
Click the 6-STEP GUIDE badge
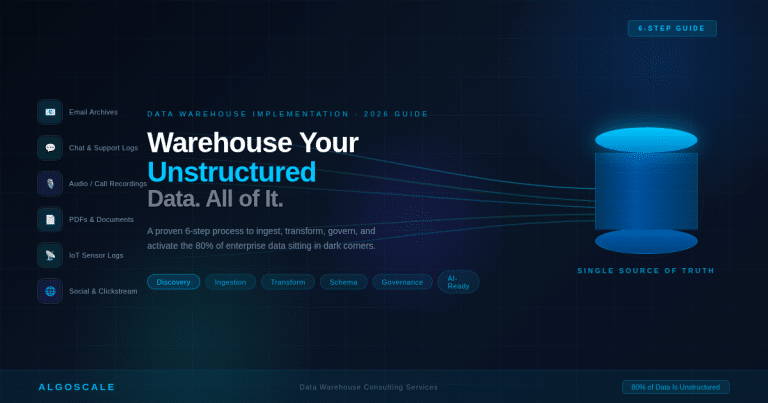click(672, 28)
